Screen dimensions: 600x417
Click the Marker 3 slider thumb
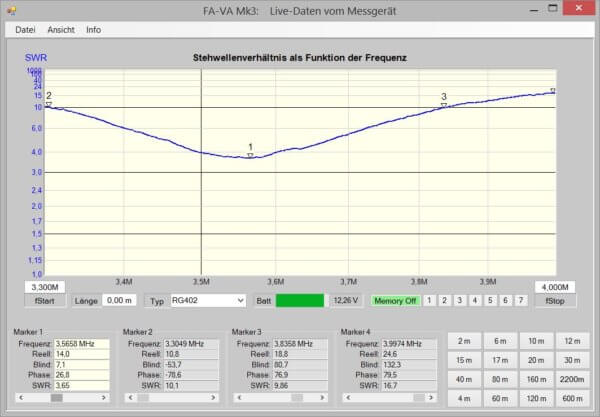[x=297, y=398]
